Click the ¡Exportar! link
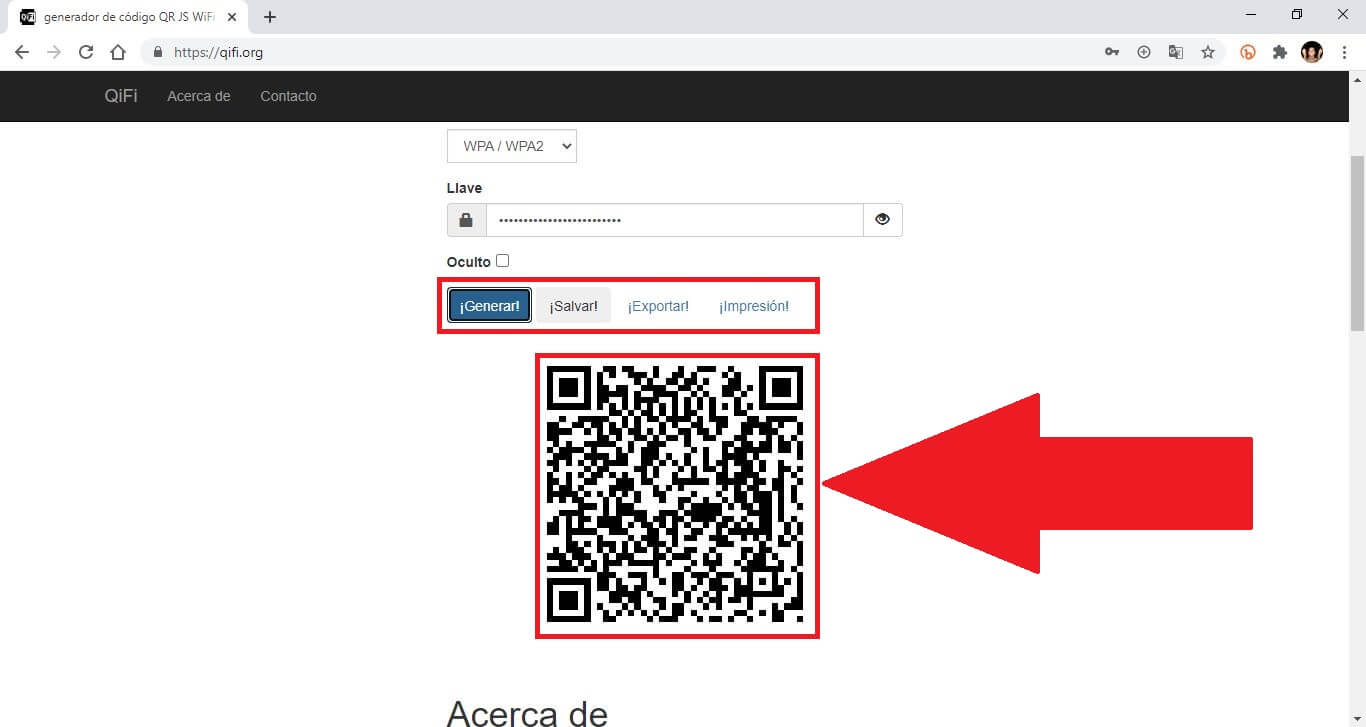 pyautogui.click(x=658, y=306)
